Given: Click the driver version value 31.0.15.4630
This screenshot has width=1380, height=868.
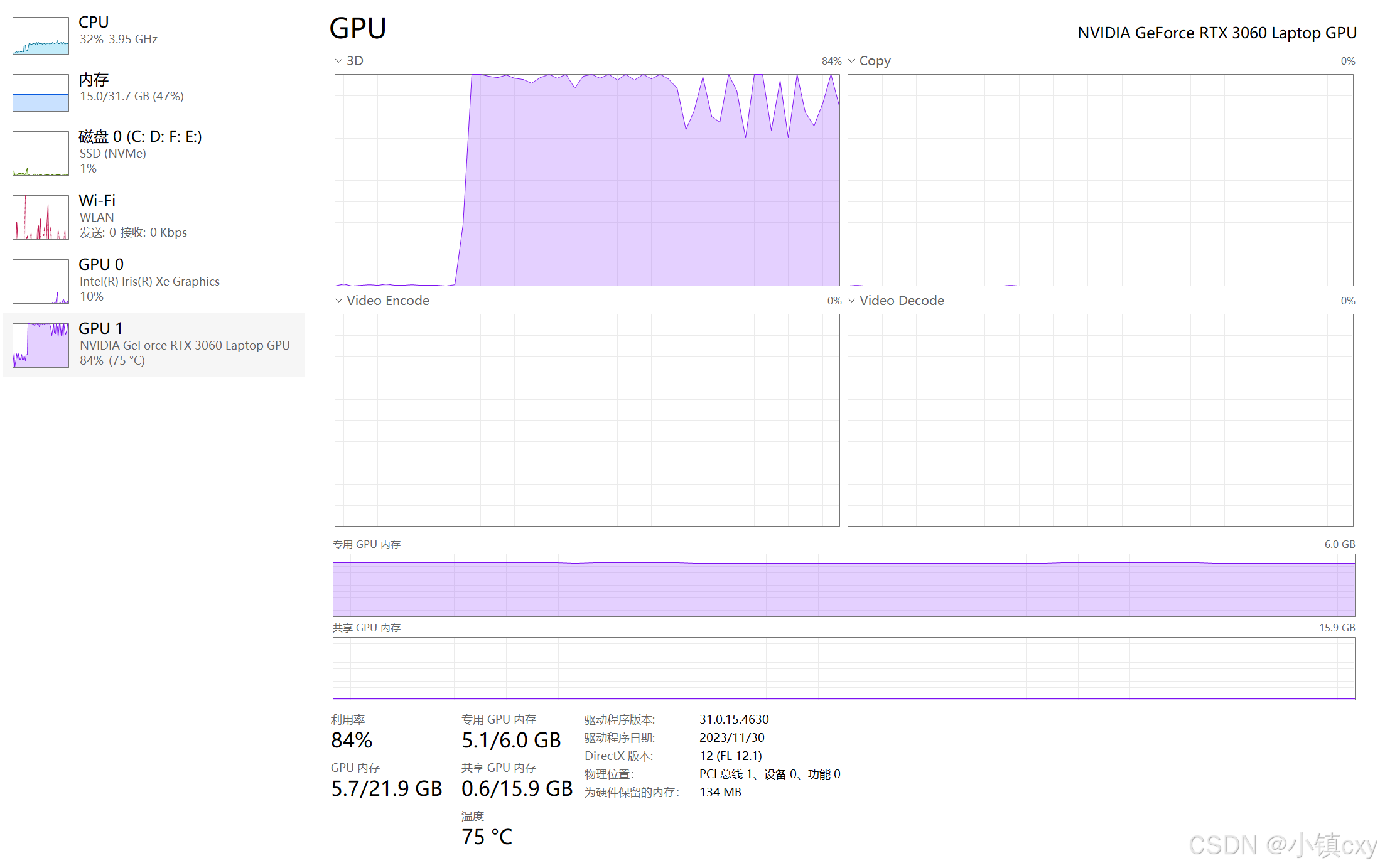Looking at the screenshot, I should click(x=734, y=719).
